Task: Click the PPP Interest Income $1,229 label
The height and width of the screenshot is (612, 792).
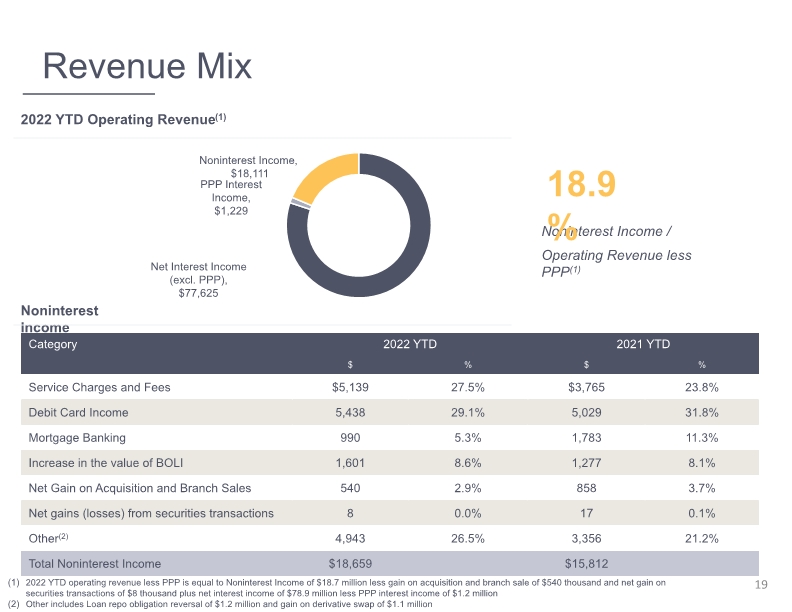Action: pyautogui.click(x=231, y=197)
